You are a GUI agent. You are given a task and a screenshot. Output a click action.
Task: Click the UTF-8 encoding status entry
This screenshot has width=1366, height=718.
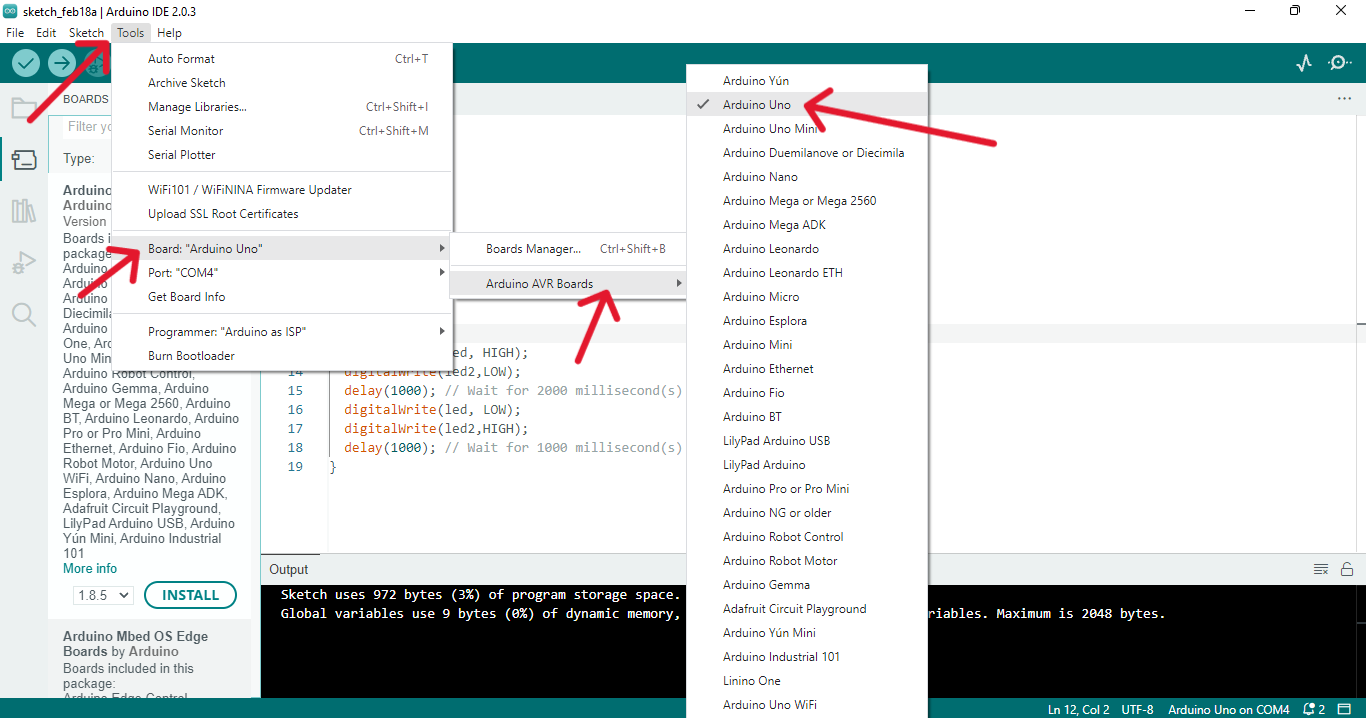point(1137,709)
